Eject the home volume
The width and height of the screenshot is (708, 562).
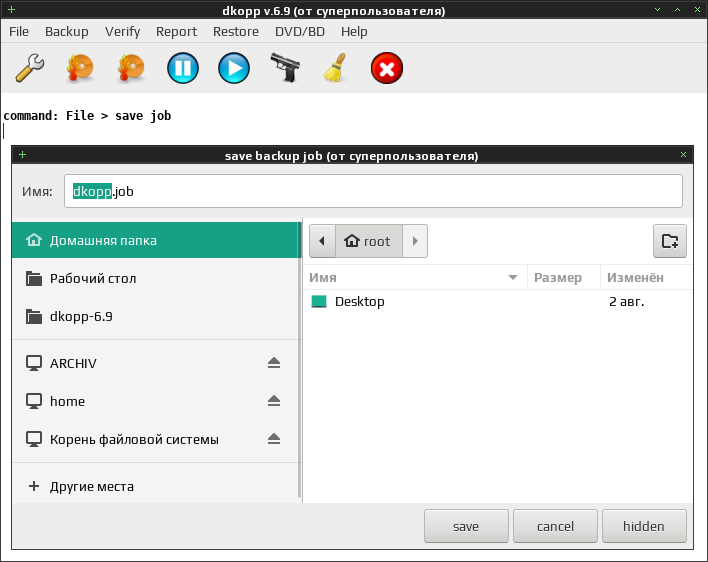(x=274, y=401)
